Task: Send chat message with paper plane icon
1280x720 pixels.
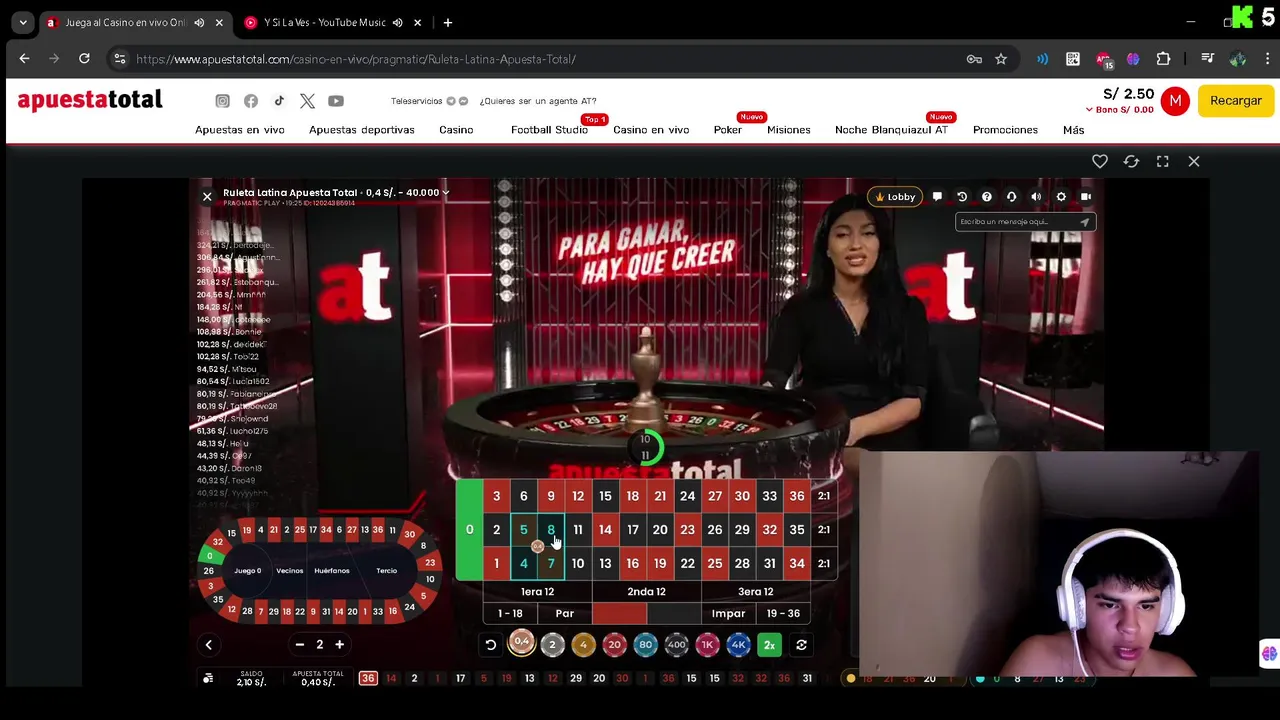Action: (1085, 222)
